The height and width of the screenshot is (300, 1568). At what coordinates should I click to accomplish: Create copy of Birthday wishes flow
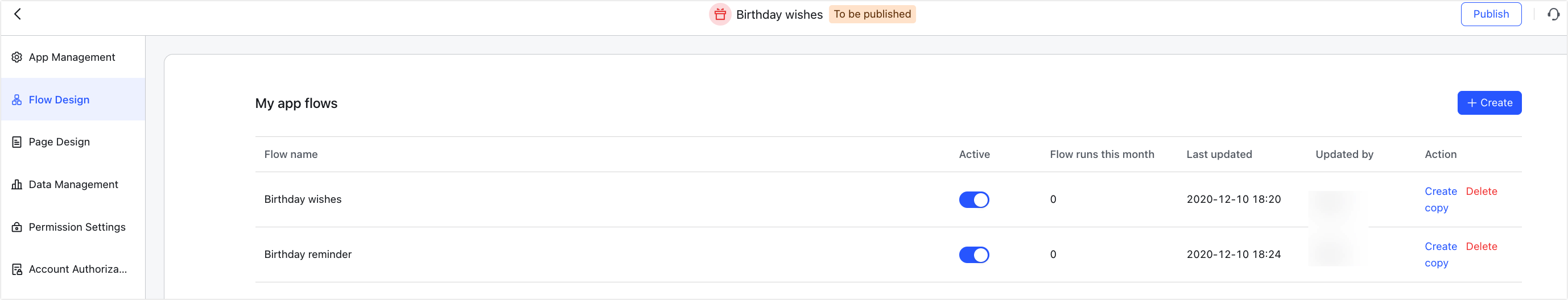[x=1440, y=200]
